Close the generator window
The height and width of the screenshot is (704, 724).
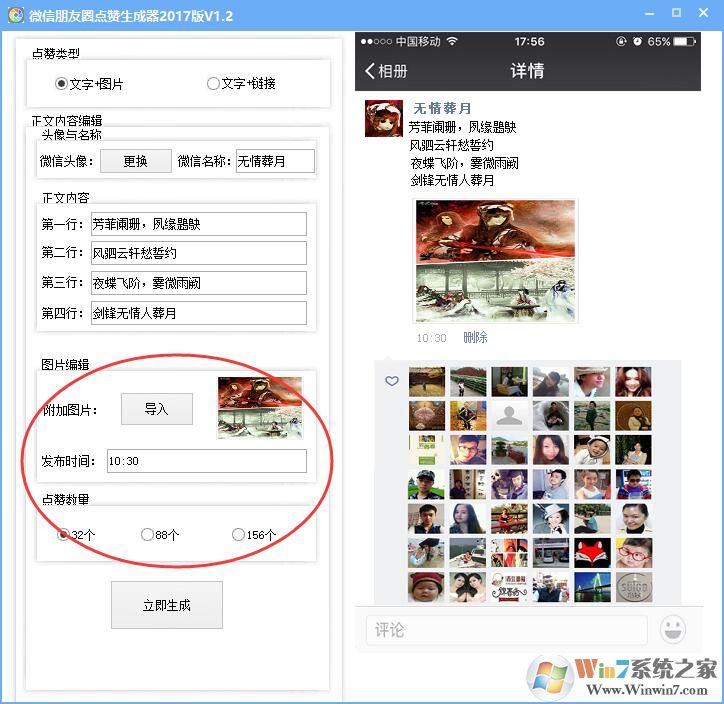[703, 13]
